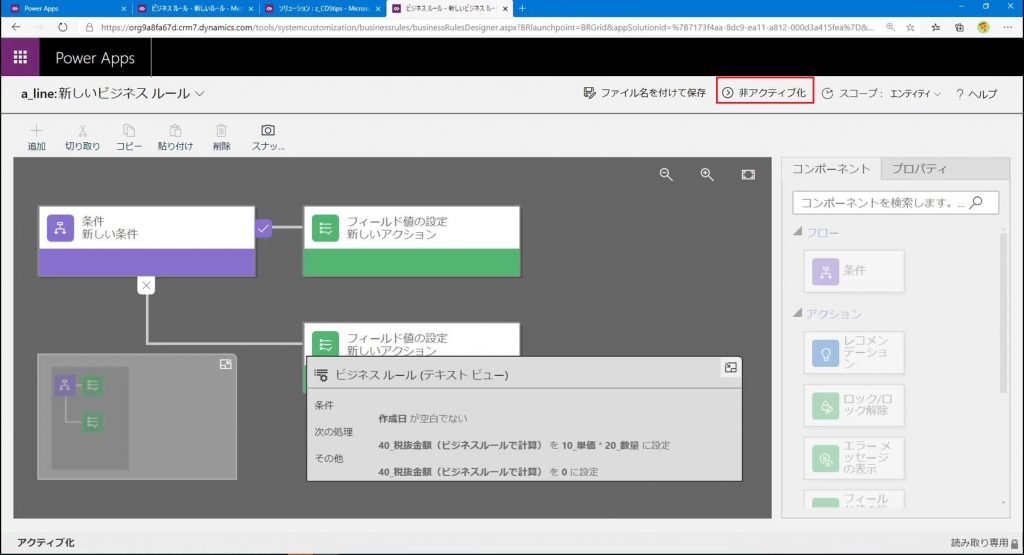Screen dimensions: 1024x555
Task: Click the minimap overview thumbnail
Action: [90, 418]
